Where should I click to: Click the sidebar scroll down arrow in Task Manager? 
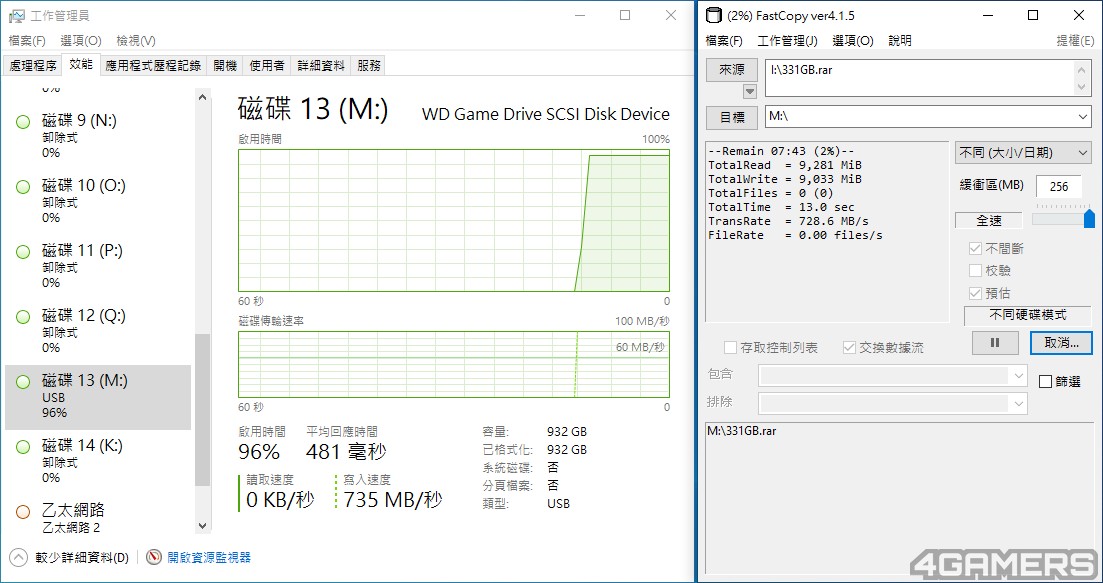pos(203,525)
